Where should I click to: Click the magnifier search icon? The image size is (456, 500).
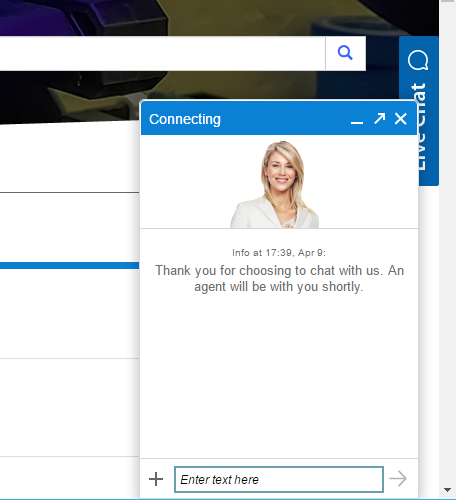coord(345,53)
